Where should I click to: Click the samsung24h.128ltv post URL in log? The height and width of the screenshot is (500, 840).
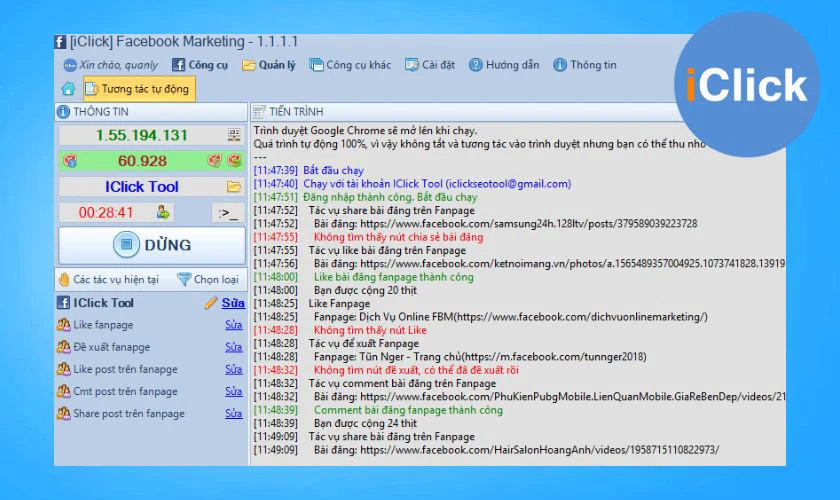[x=529, y=223]
